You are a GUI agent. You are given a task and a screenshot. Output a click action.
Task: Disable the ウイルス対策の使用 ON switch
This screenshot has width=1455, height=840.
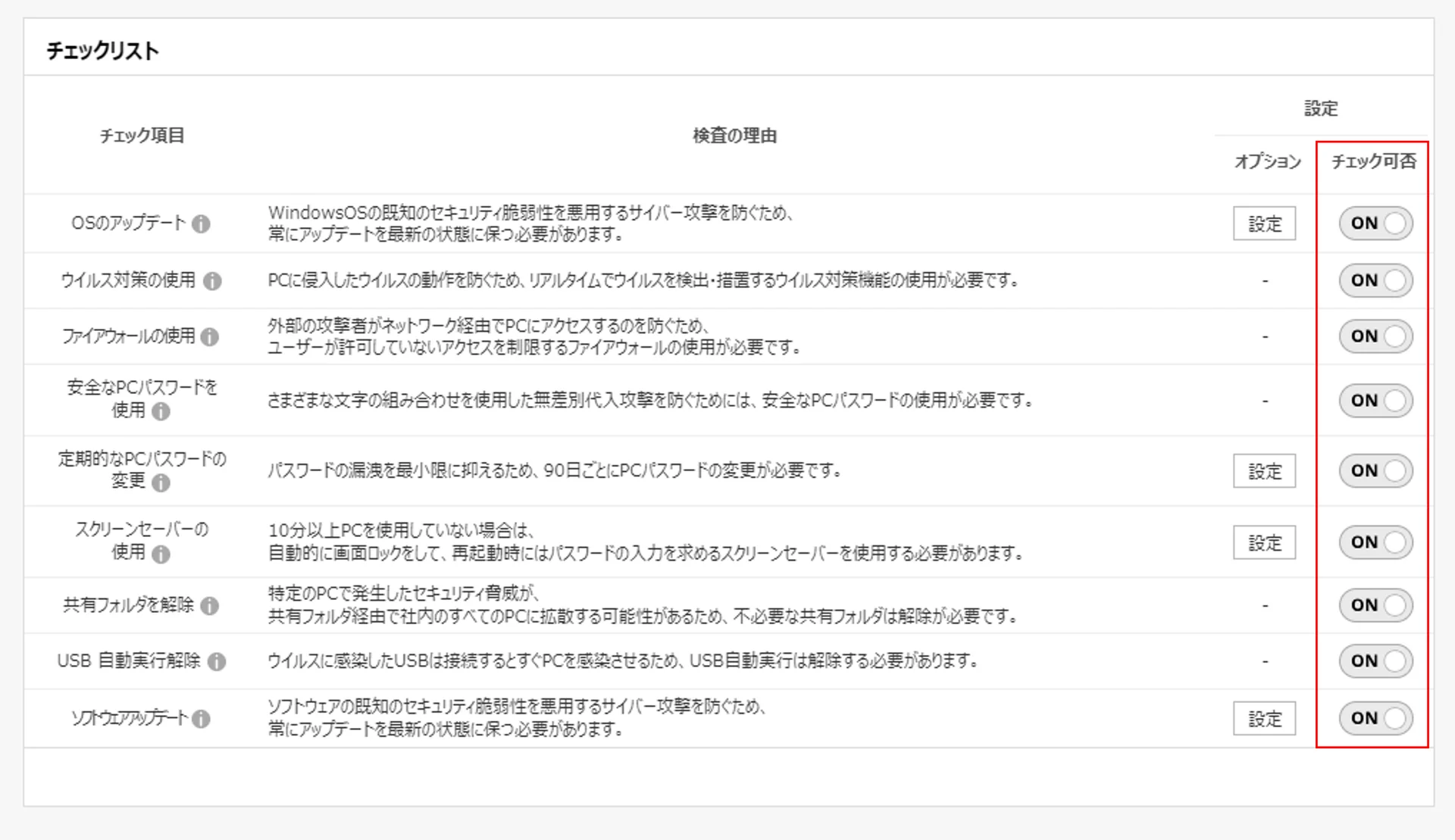point(1375,280)
